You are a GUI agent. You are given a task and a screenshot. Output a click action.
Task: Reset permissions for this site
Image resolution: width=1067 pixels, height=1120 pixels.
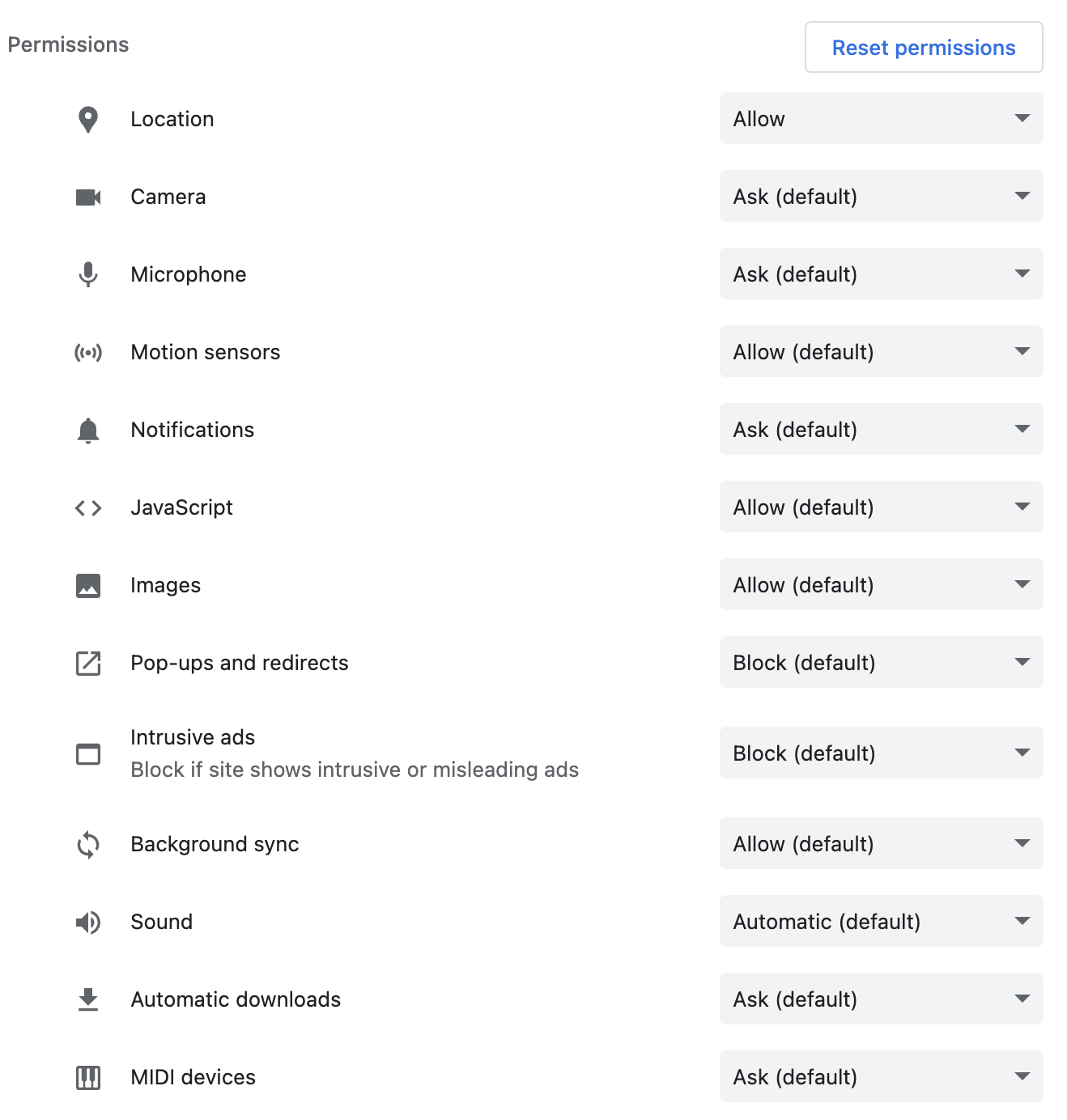(924, 47)
